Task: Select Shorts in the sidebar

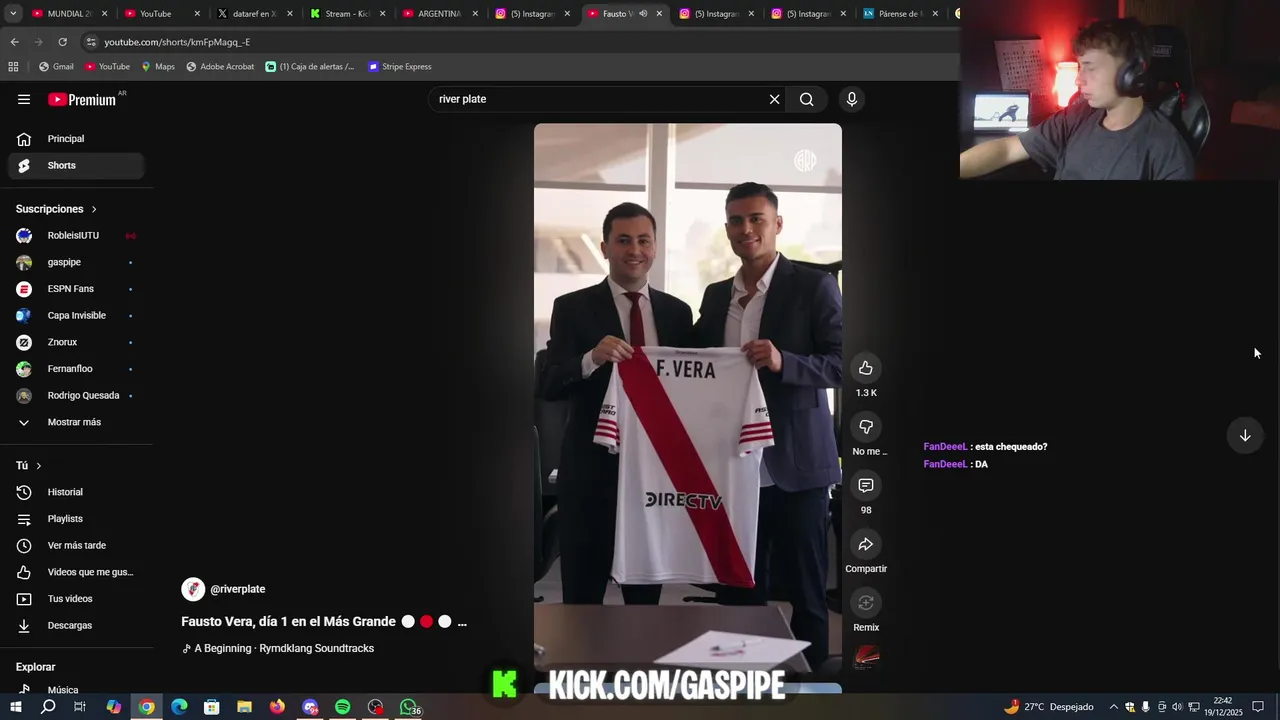Action: (76, 165)
